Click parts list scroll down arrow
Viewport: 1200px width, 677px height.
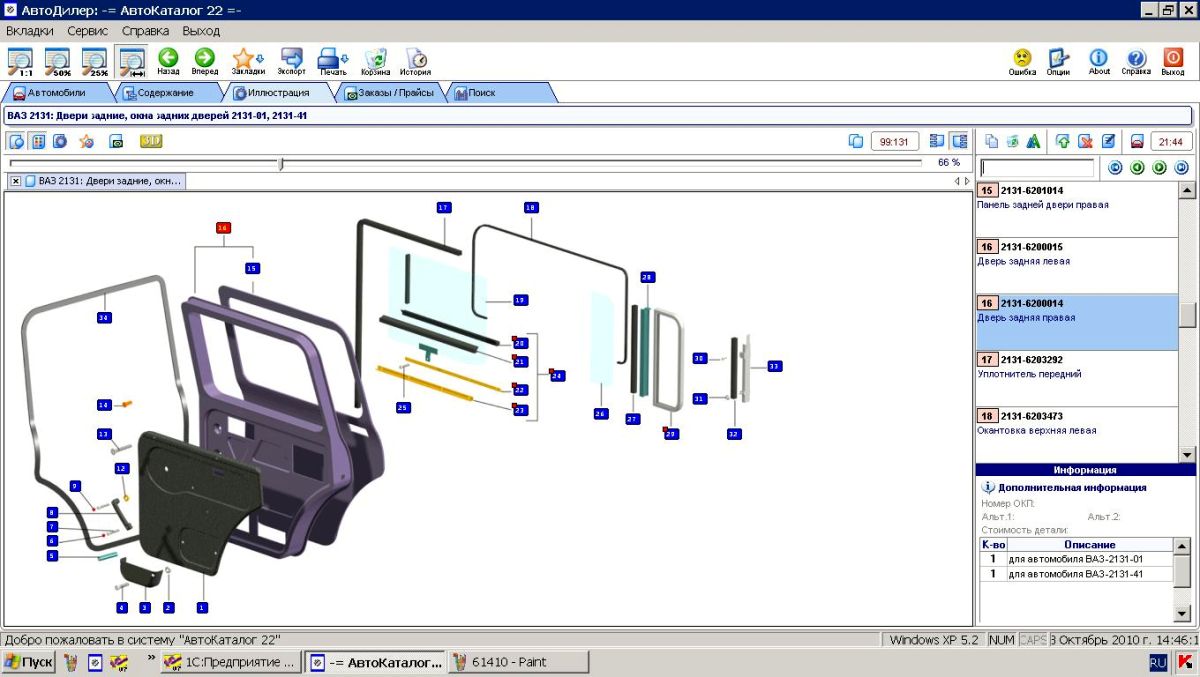point(1187,454)
